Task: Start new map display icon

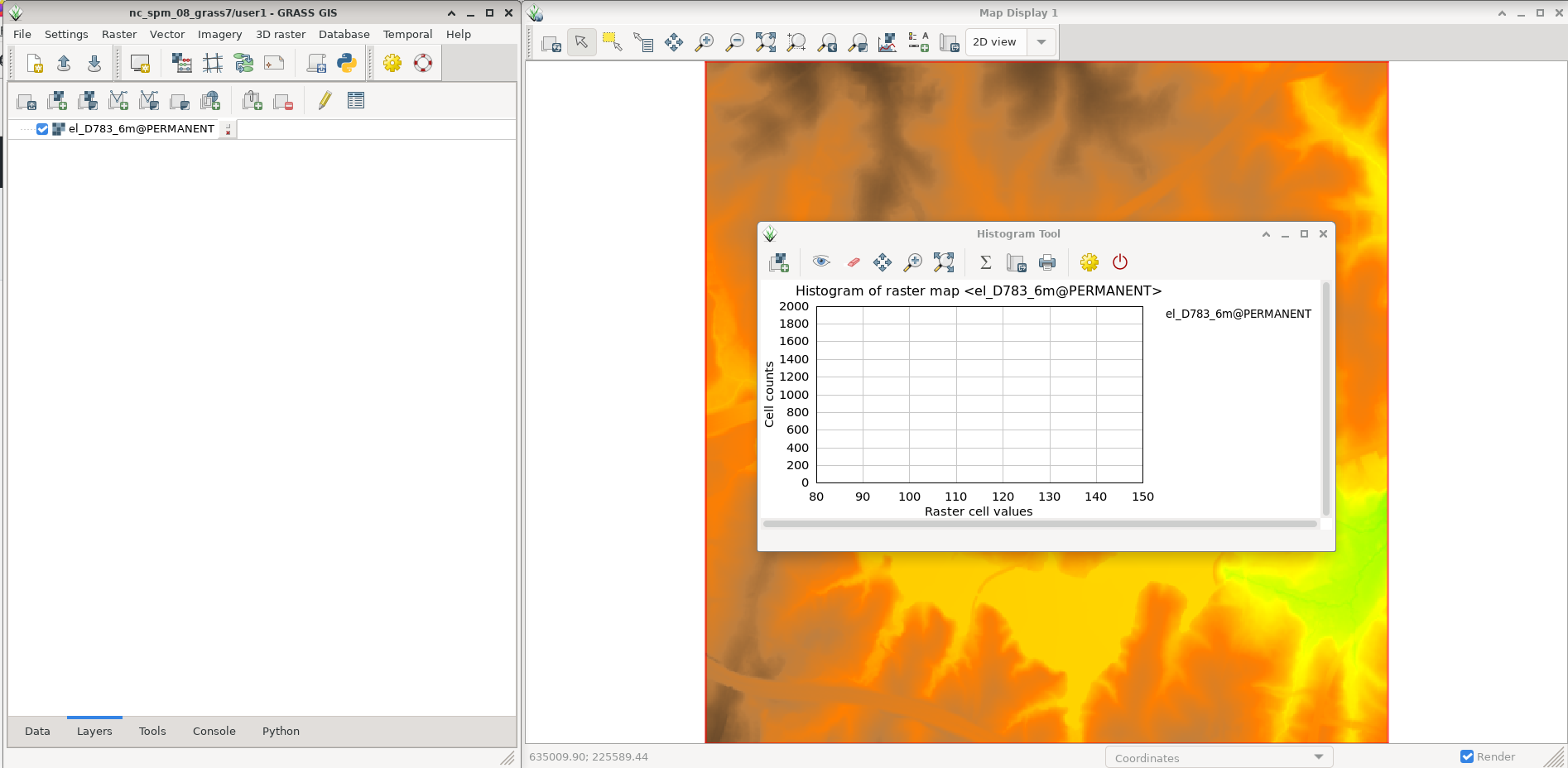Action: pos(140,63)
